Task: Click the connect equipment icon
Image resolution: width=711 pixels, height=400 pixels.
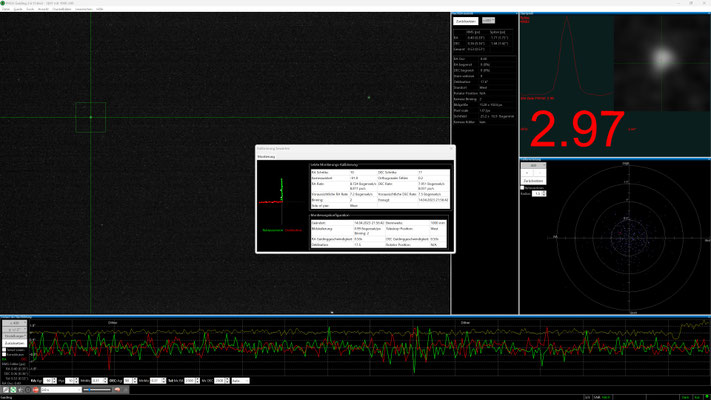Action: pos(5,390)
